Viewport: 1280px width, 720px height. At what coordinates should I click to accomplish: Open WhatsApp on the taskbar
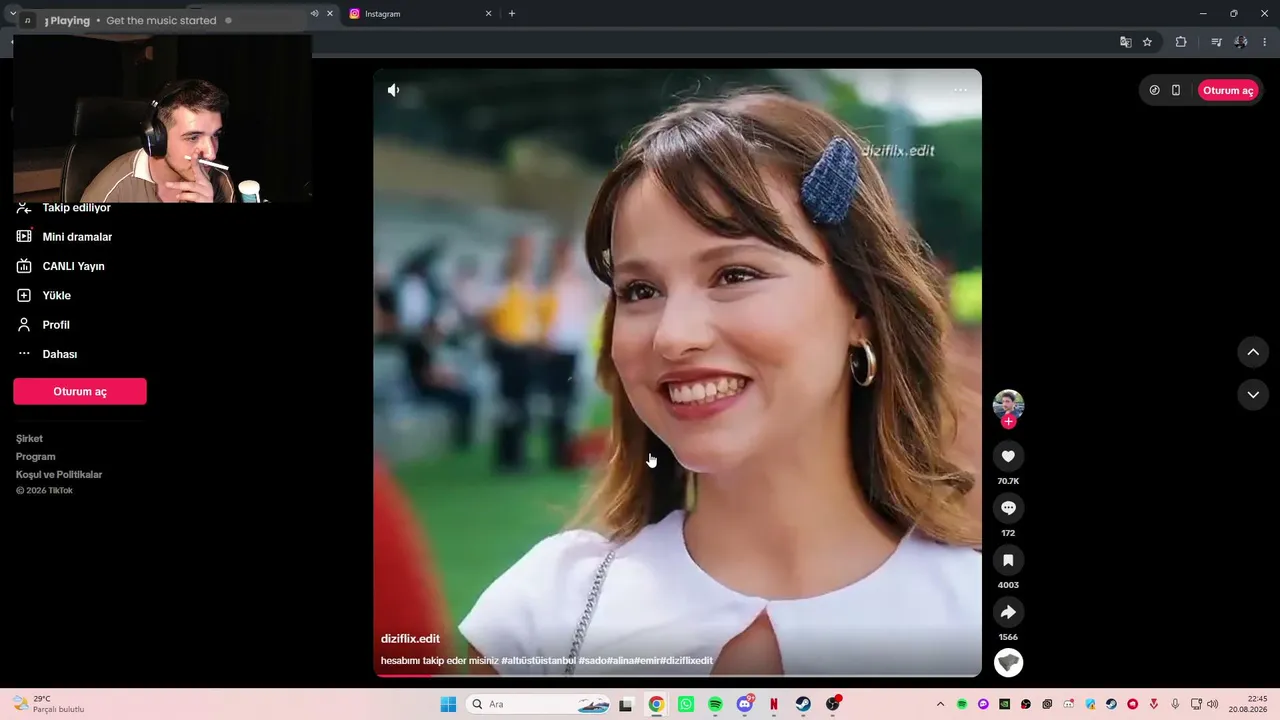[686, 704]
